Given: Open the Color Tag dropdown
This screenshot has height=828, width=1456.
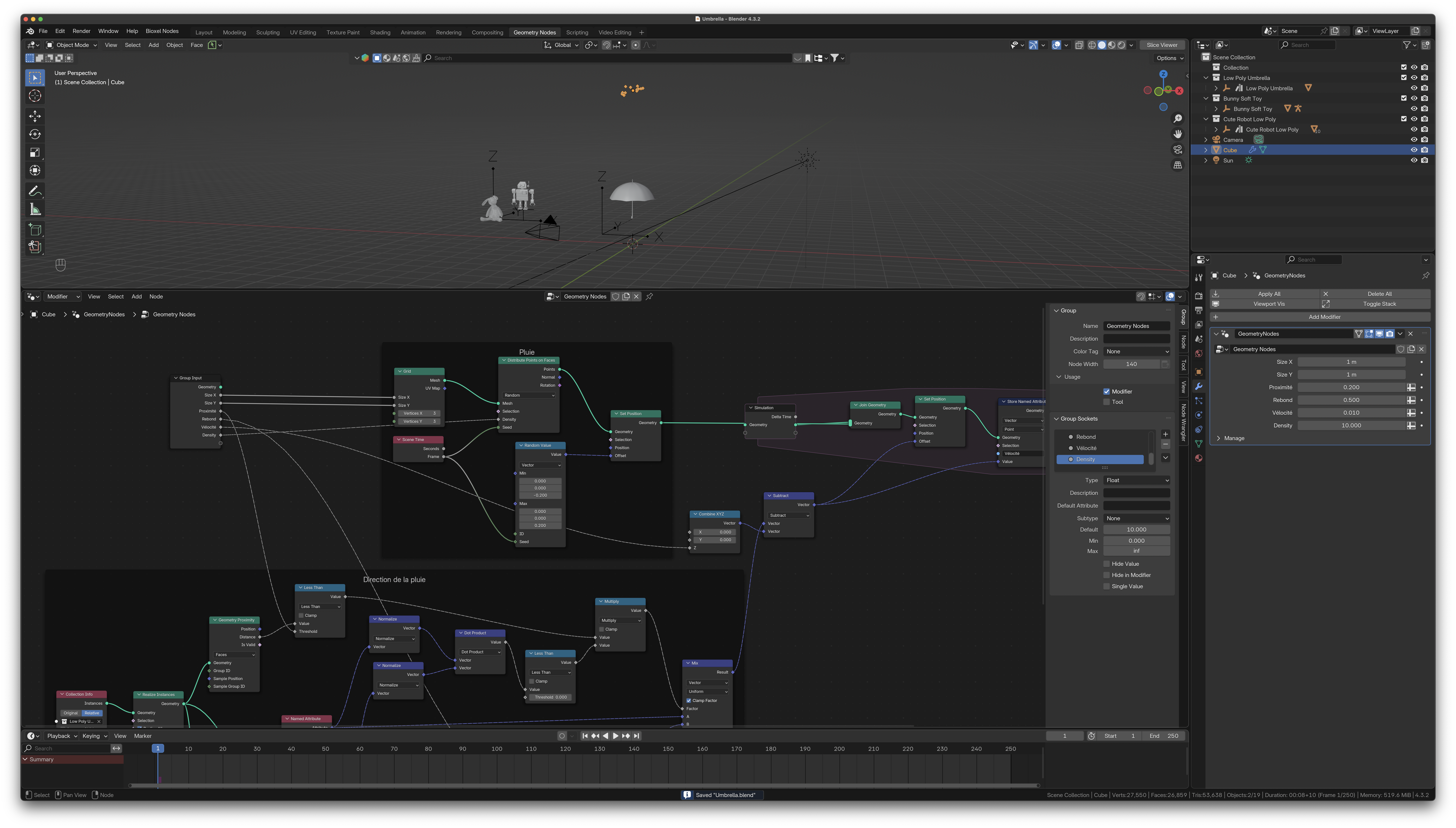Looking at the screenshot, I should pos(1137,351).
